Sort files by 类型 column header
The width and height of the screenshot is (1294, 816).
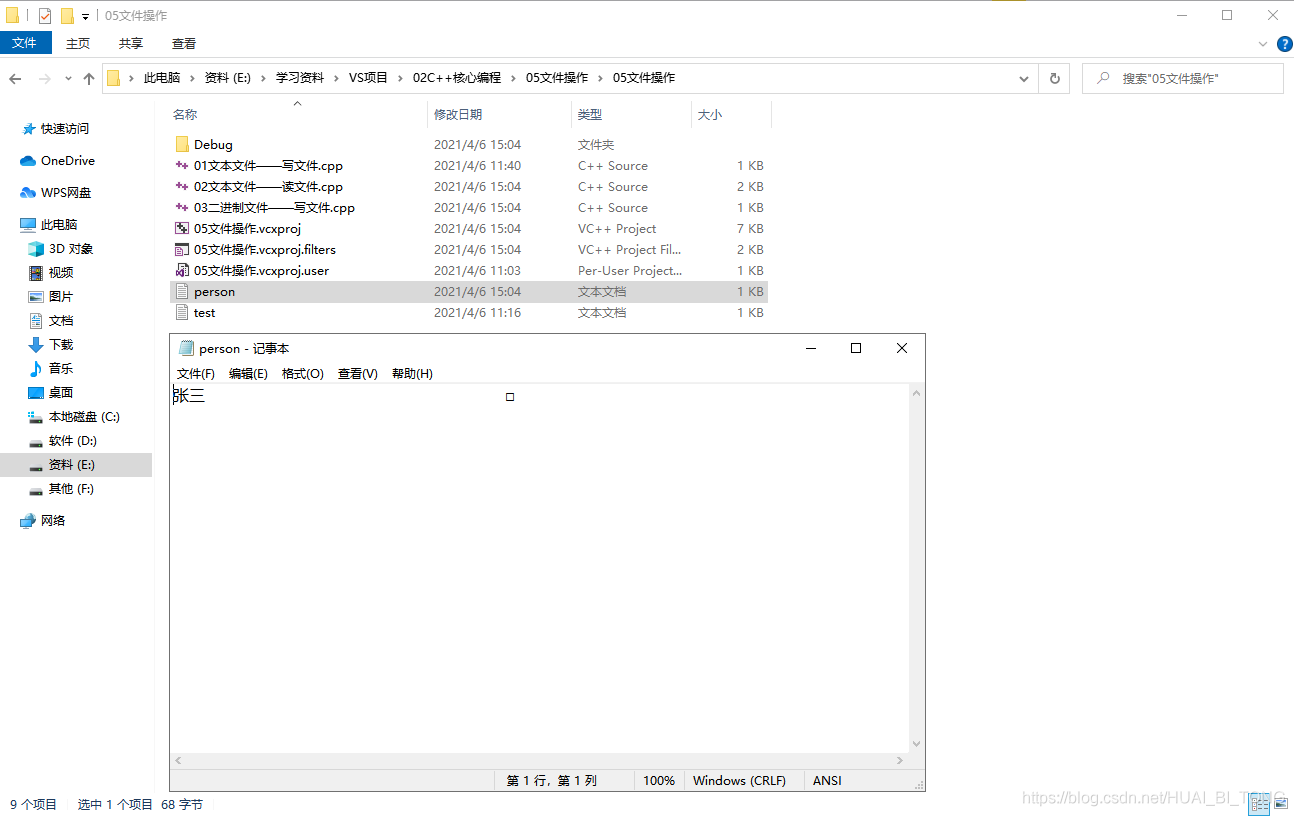(631, 115)
